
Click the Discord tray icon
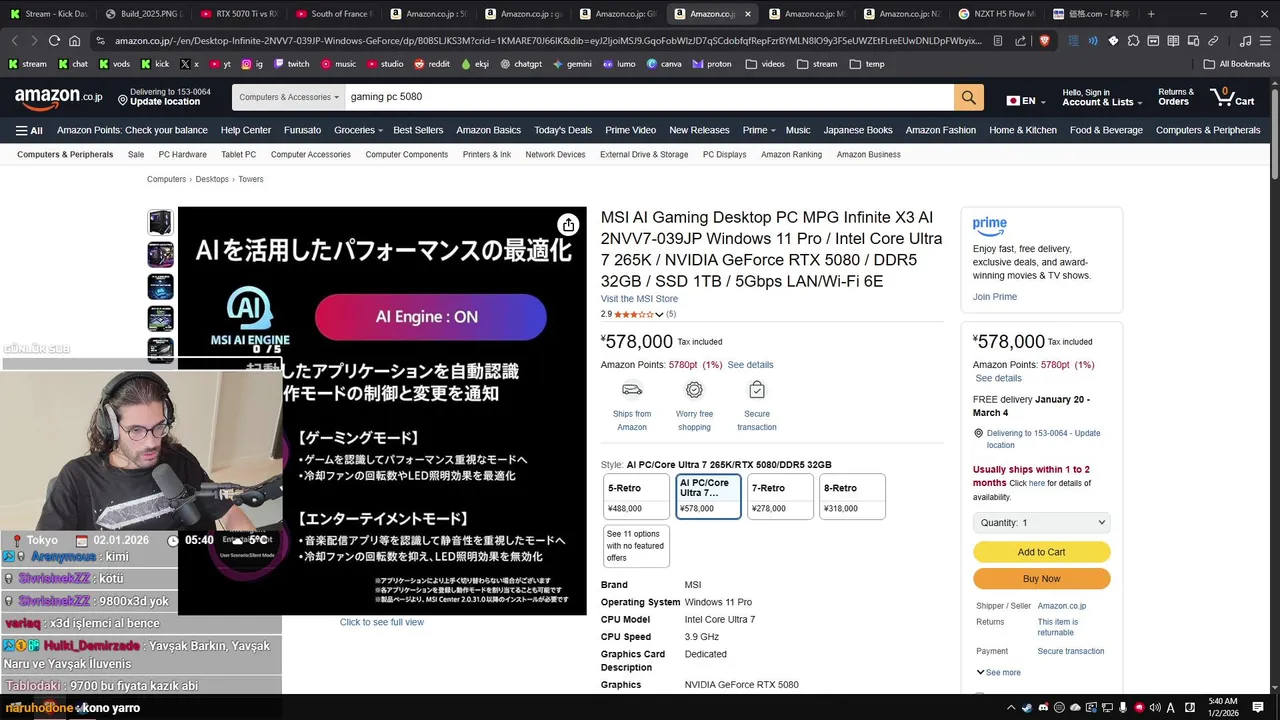coord(1043,708)
